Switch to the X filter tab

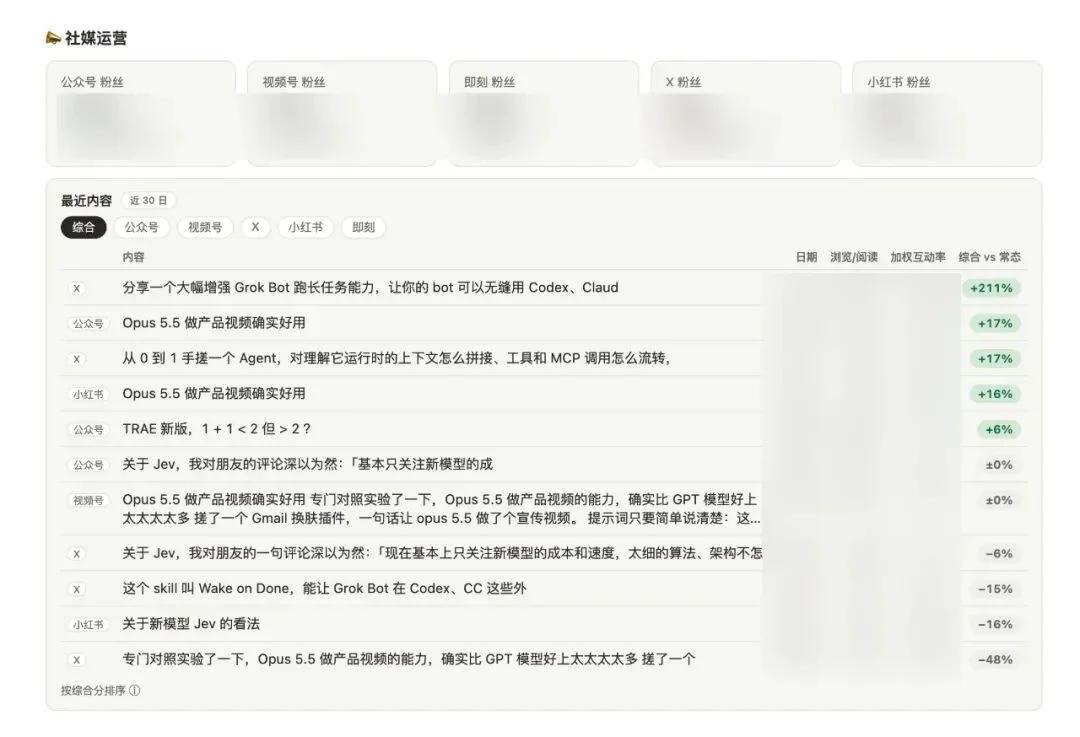pos(256,227)
